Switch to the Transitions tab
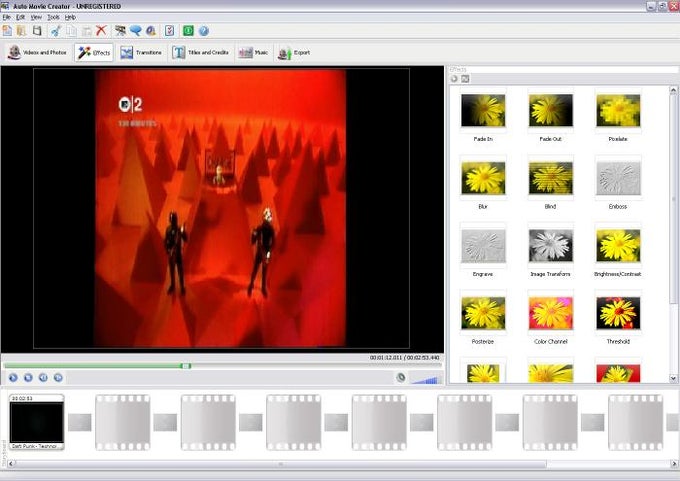Viewport: 680px width, 481px height. click(141, 52)
